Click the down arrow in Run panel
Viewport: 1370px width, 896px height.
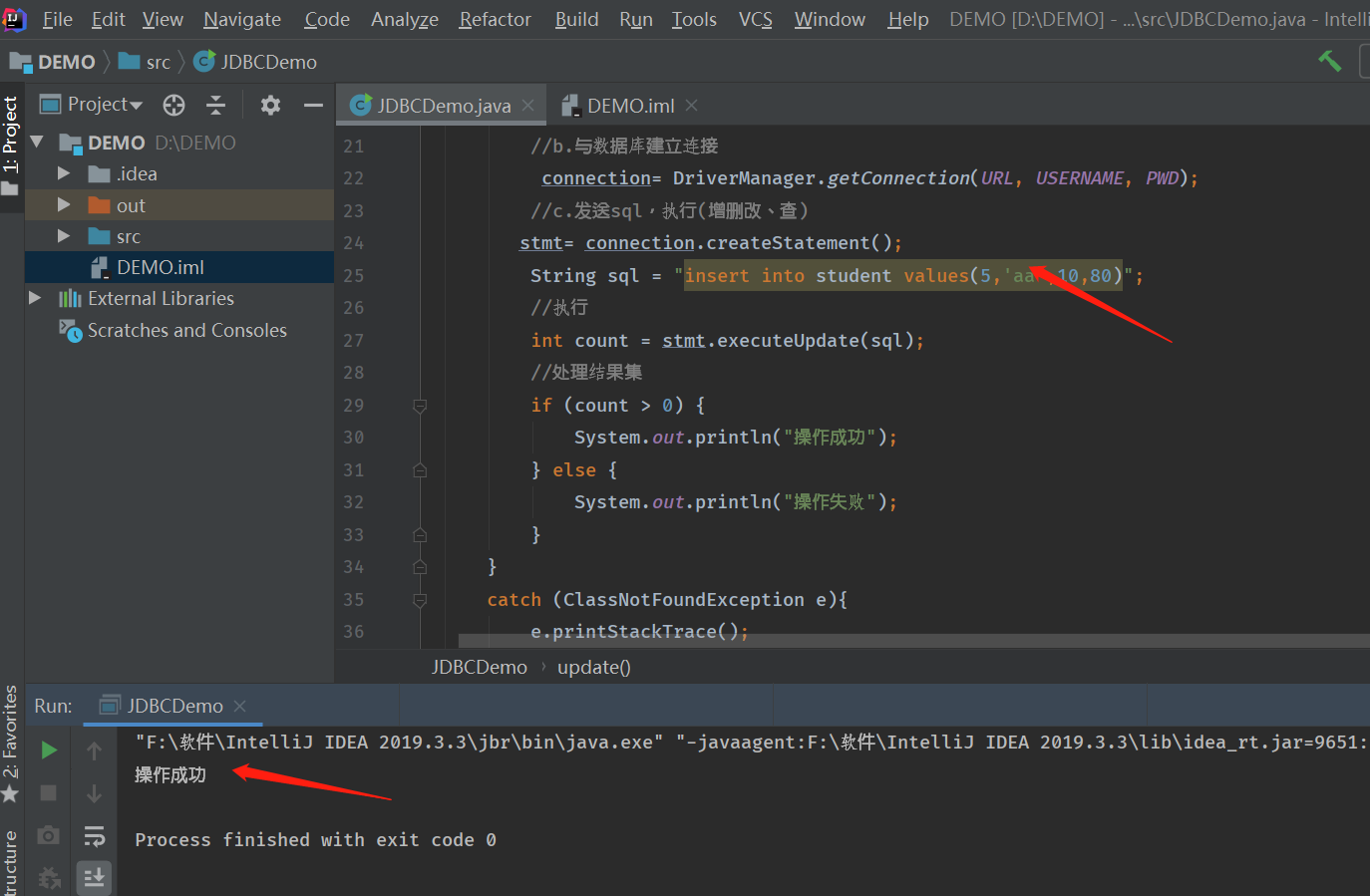(x=94, y=793)
